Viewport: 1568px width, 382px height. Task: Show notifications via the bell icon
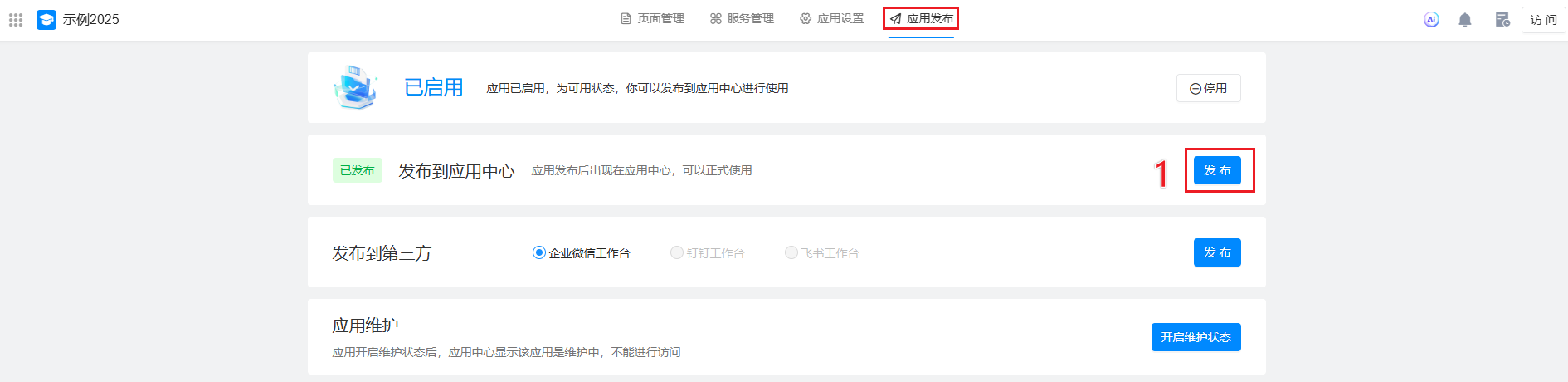(x=1465, y=20)
